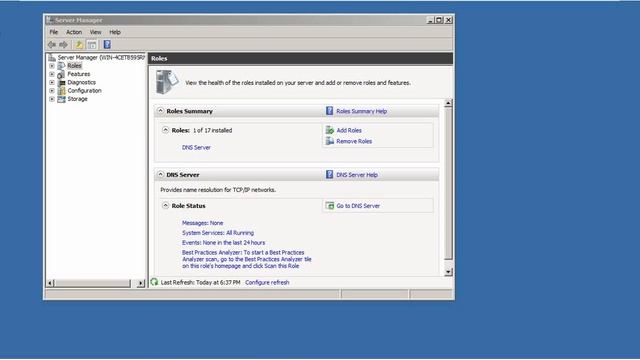The image size is (640, 360).
Task: Open the View menu
Action: 96,32
